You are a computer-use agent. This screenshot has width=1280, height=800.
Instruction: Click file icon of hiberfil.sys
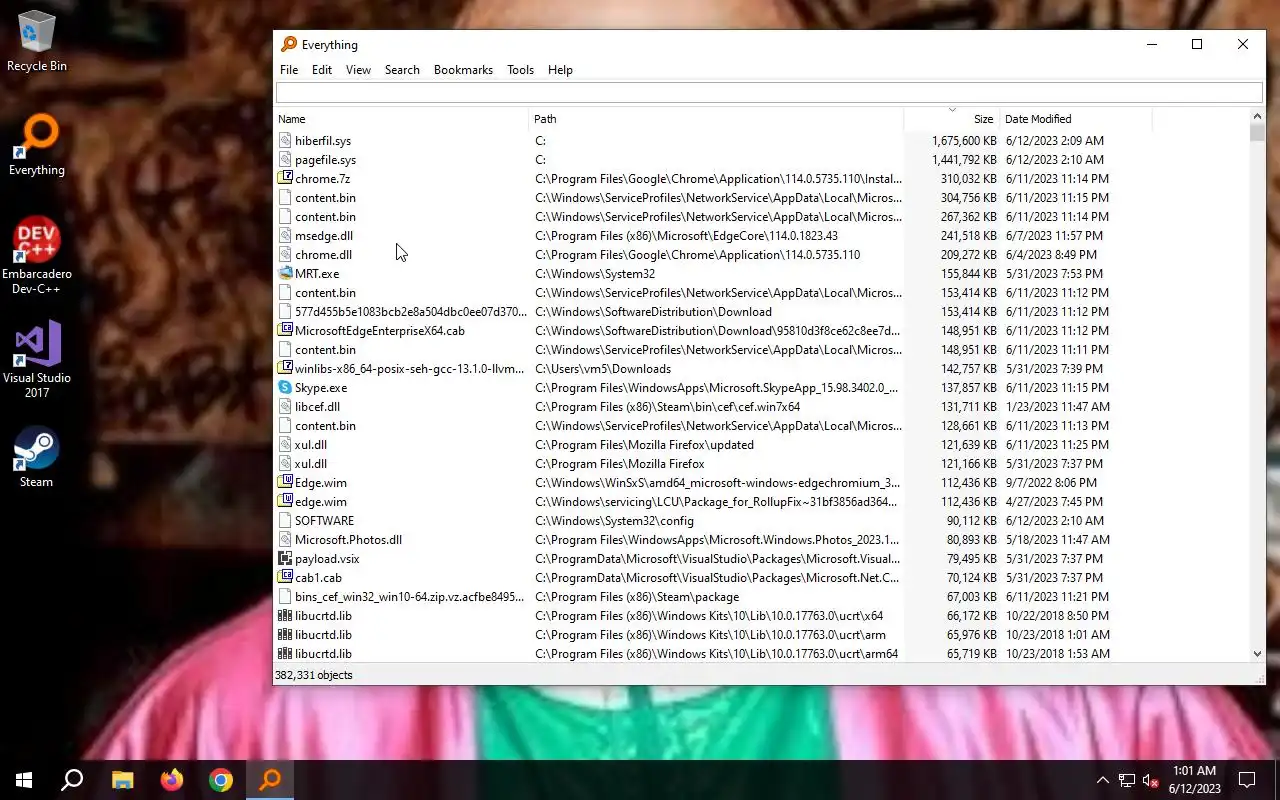click(285, 141)
